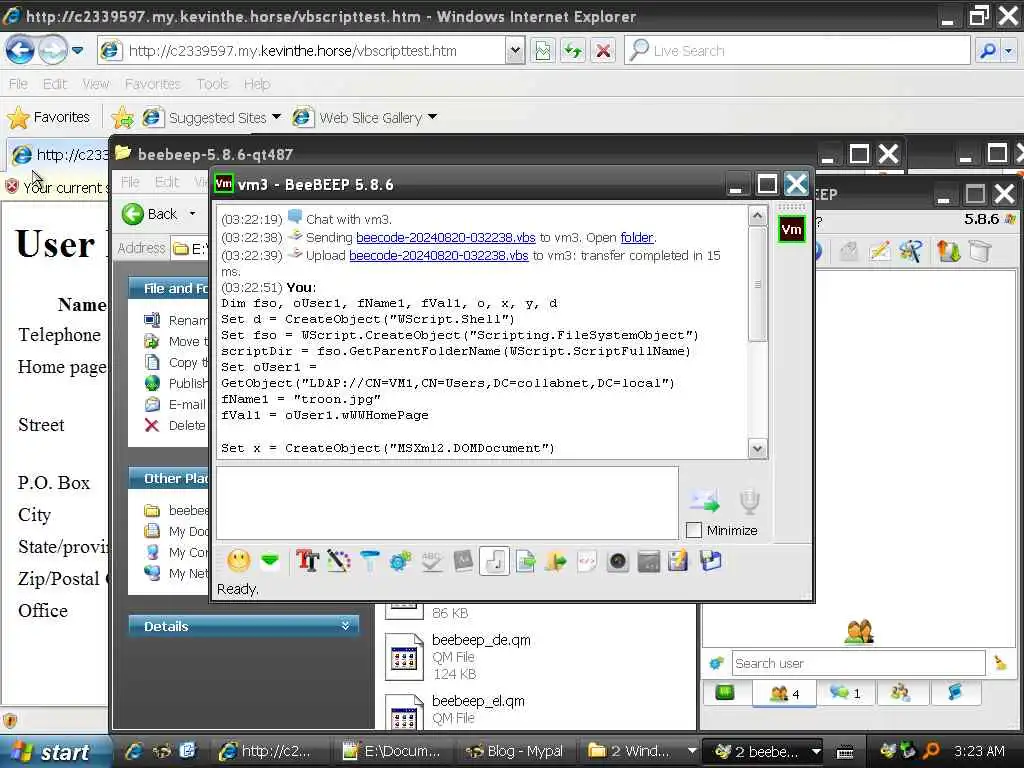Save the chat using the floppy-star icon

click(x=679, y=561)
